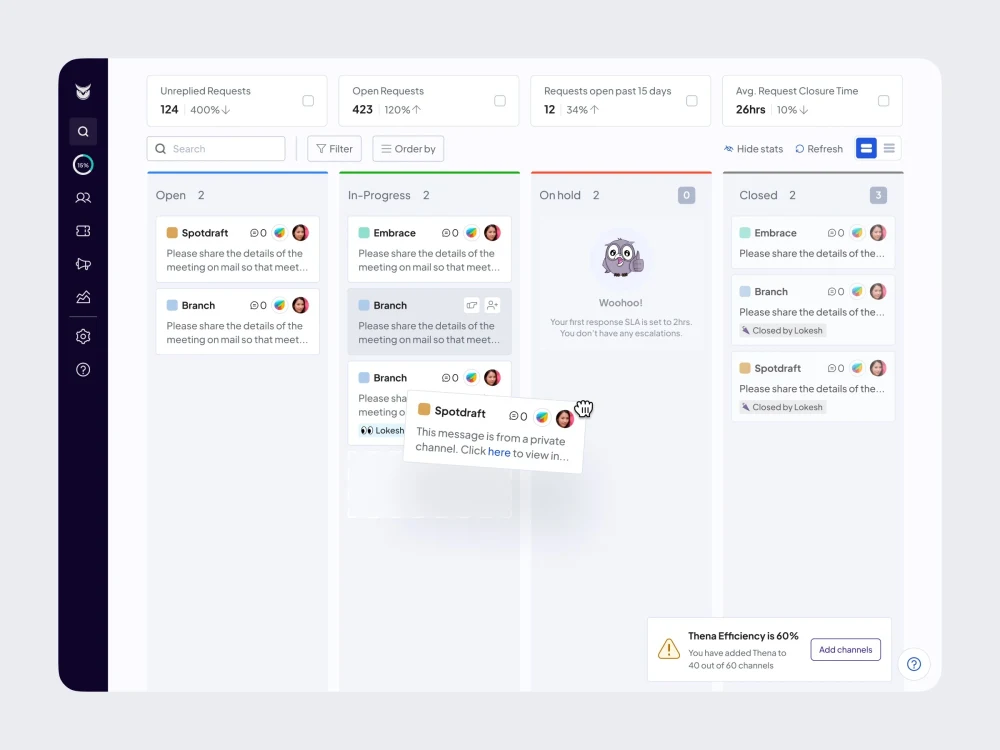
Task: Open the megaphone announcements sidebar icon
Action: tap(83, 264)
